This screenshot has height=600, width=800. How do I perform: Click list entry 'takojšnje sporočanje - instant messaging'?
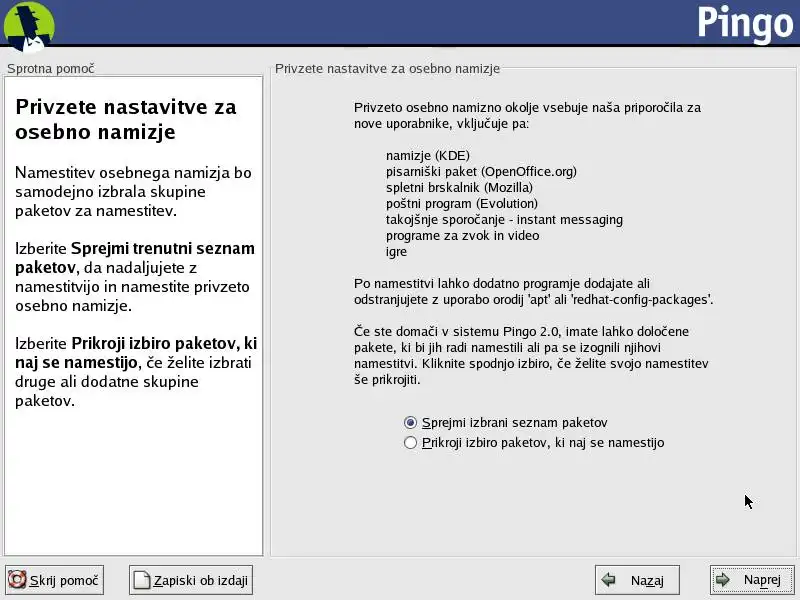click(504, 219)
